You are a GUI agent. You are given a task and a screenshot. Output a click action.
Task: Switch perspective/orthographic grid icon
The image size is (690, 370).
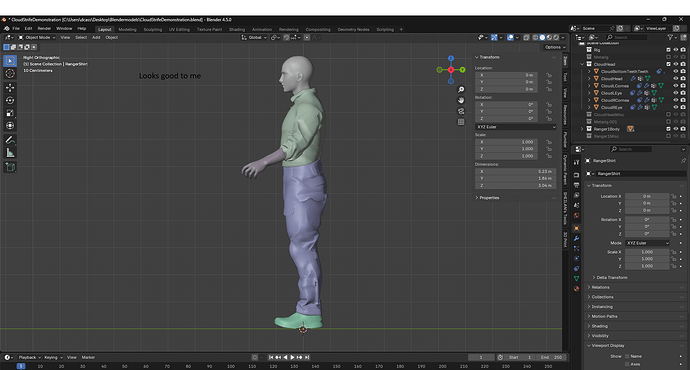[x=461, y=122]
